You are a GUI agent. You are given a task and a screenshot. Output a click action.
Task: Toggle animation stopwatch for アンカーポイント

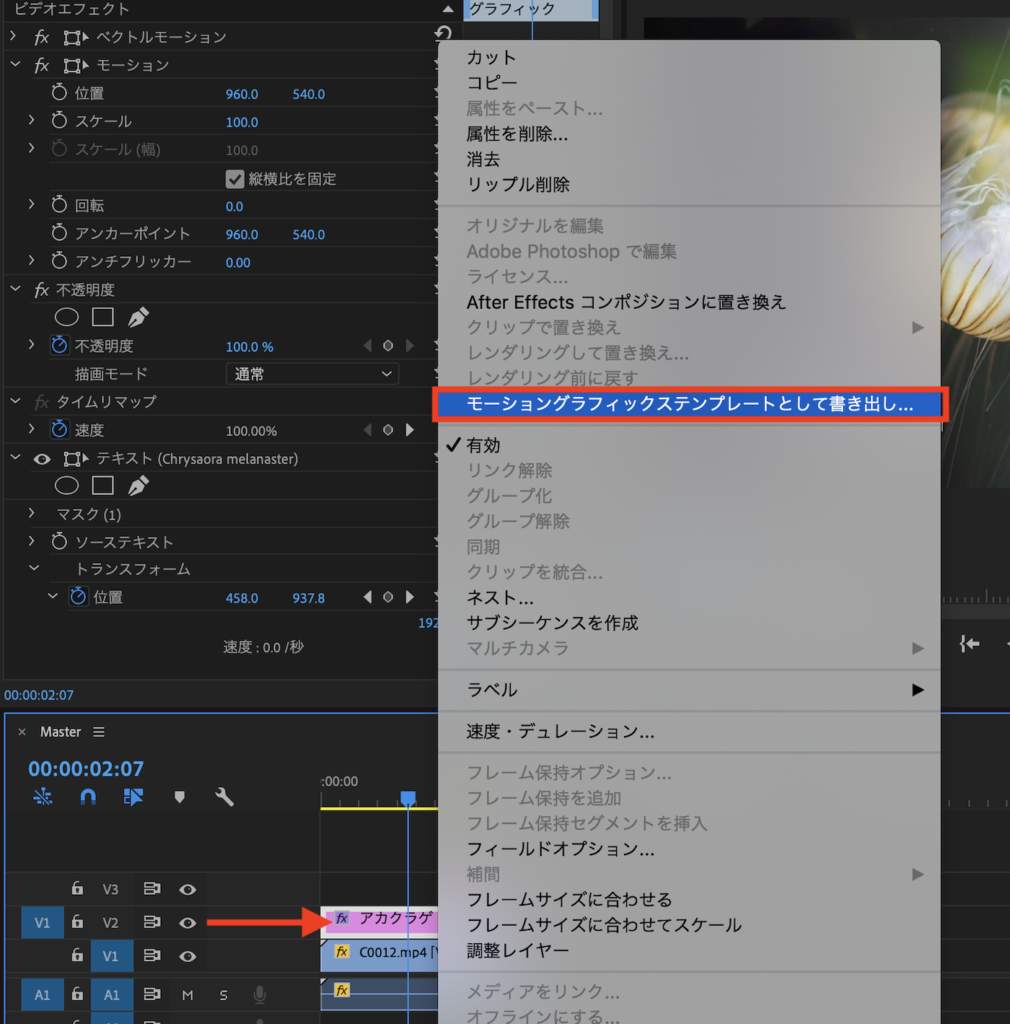click(59, 233)
